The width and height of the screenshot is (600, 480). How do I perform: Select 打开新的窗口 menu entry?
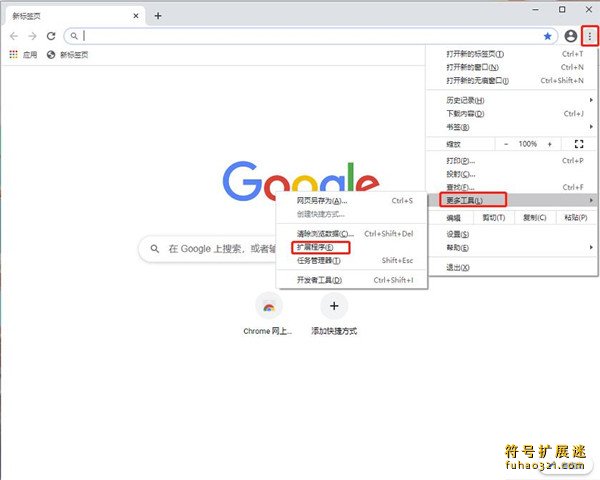512,67
